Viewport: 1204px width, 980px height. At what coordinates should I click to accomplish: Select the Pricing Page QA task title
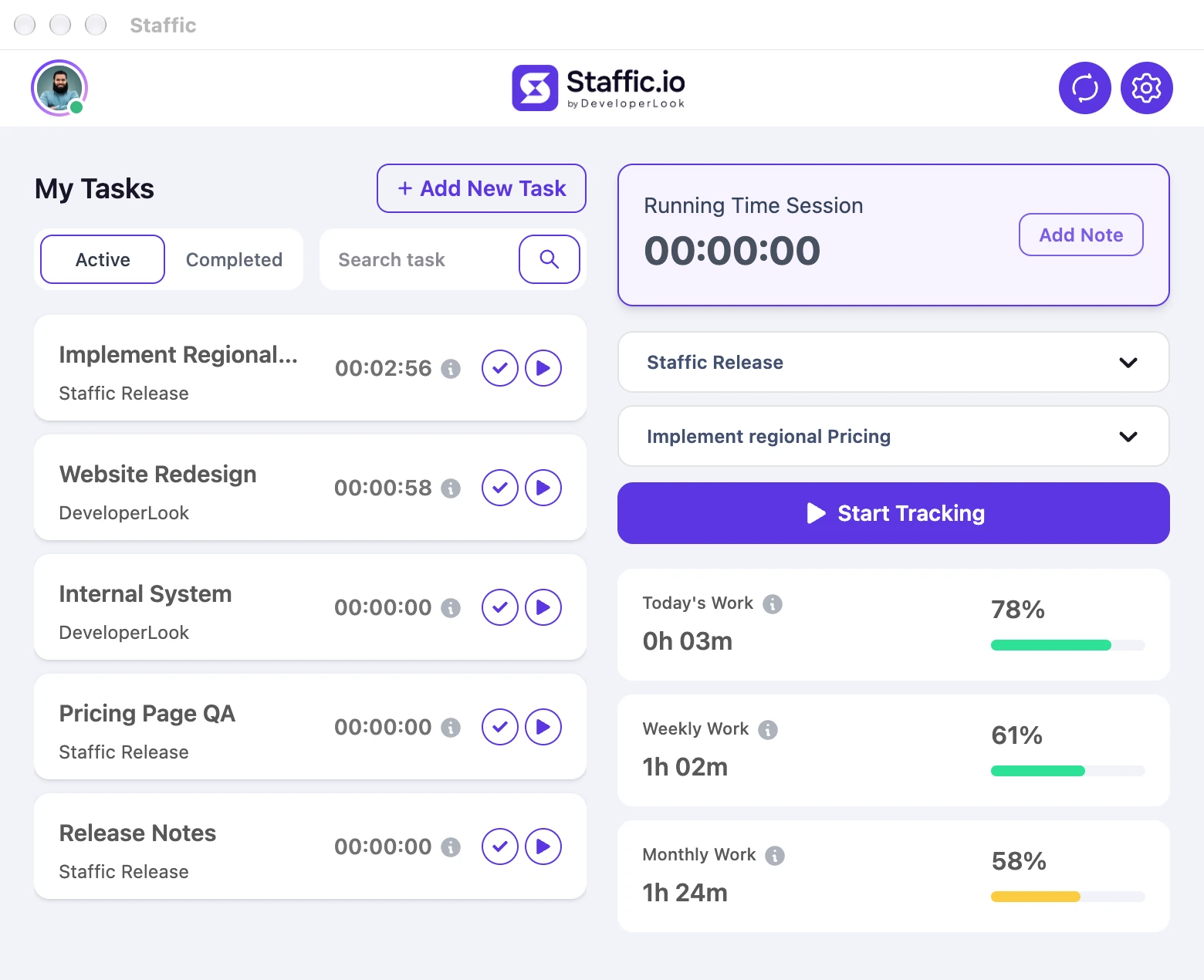click(147, 713)
